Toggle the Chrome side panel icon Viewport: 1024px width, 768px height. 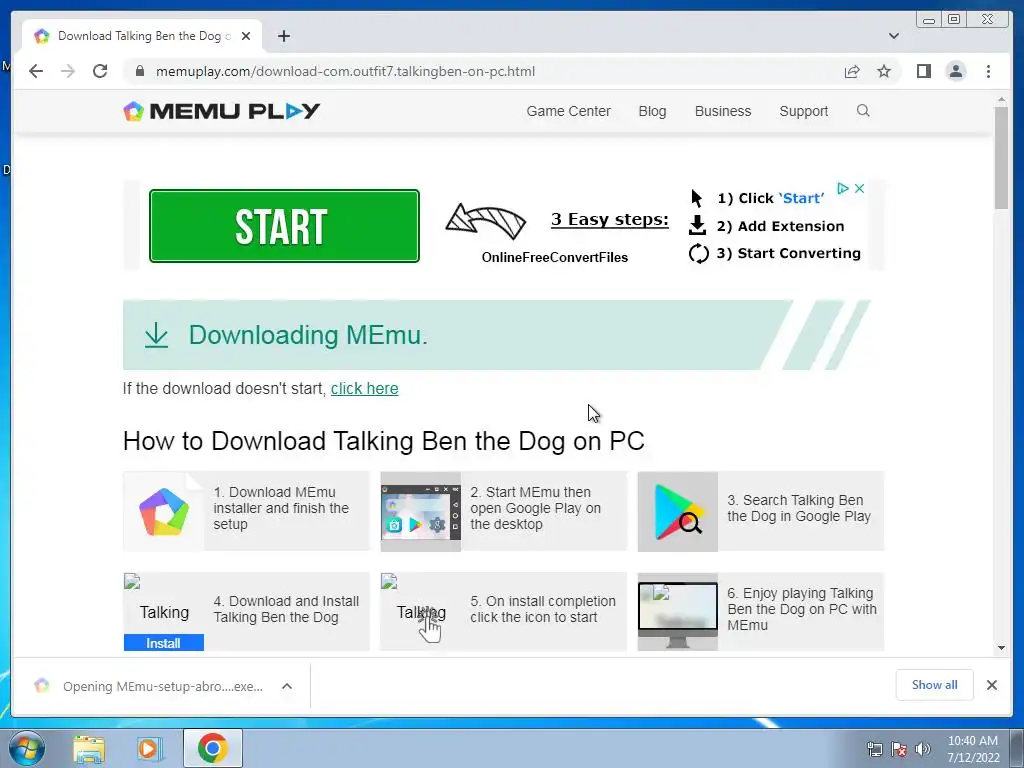coord(923,71)
